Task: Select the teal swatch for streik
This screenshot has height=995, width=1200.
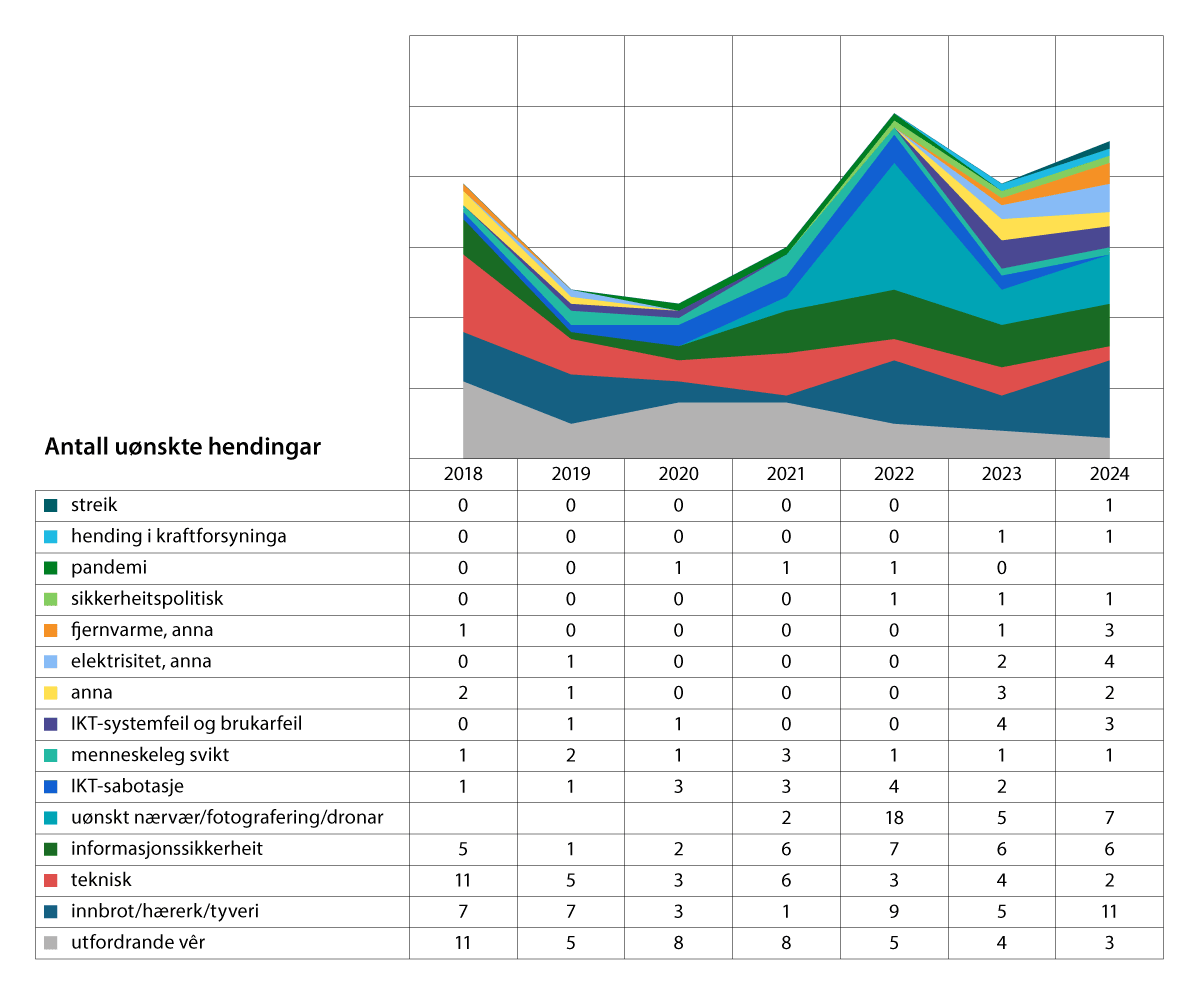Action: [x=50, y=505]
